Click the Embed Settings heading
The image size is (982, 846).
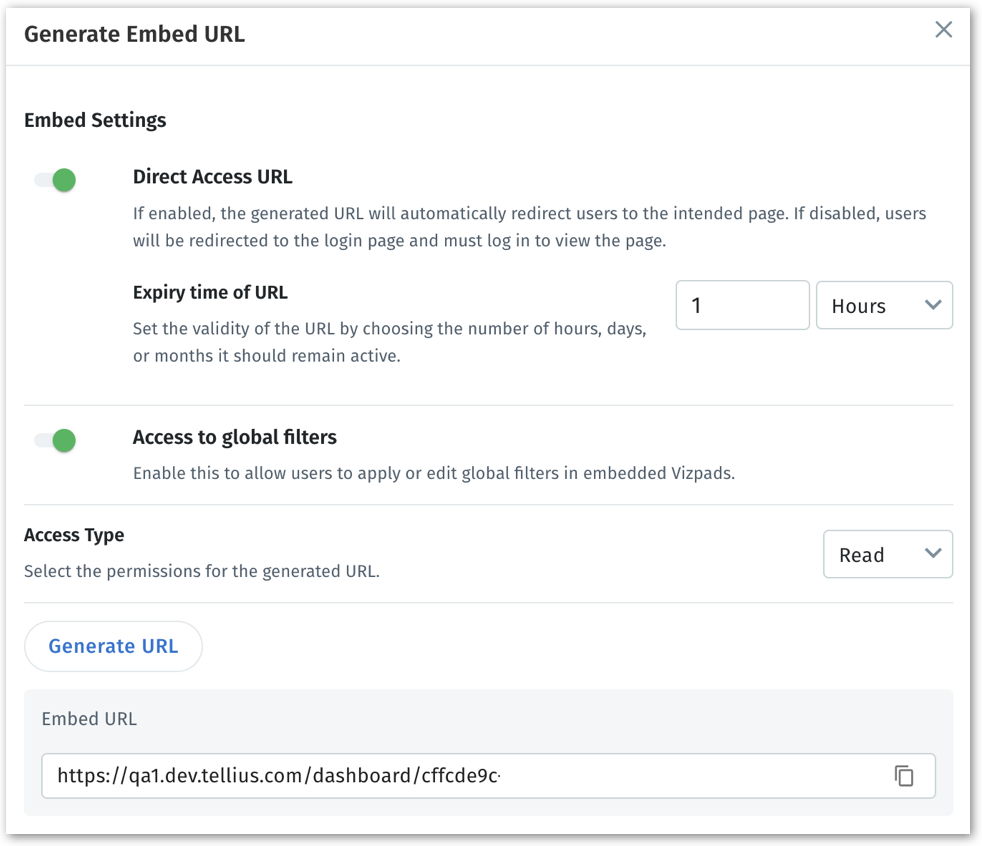click(x=95, y=120)
